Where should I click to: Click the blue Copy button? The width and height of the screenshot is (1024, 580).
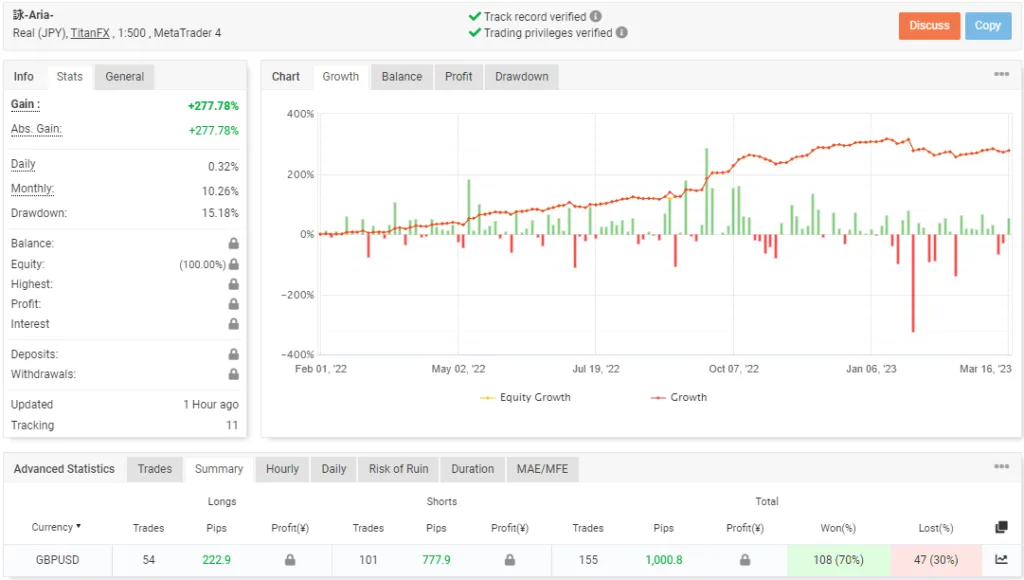988,26
